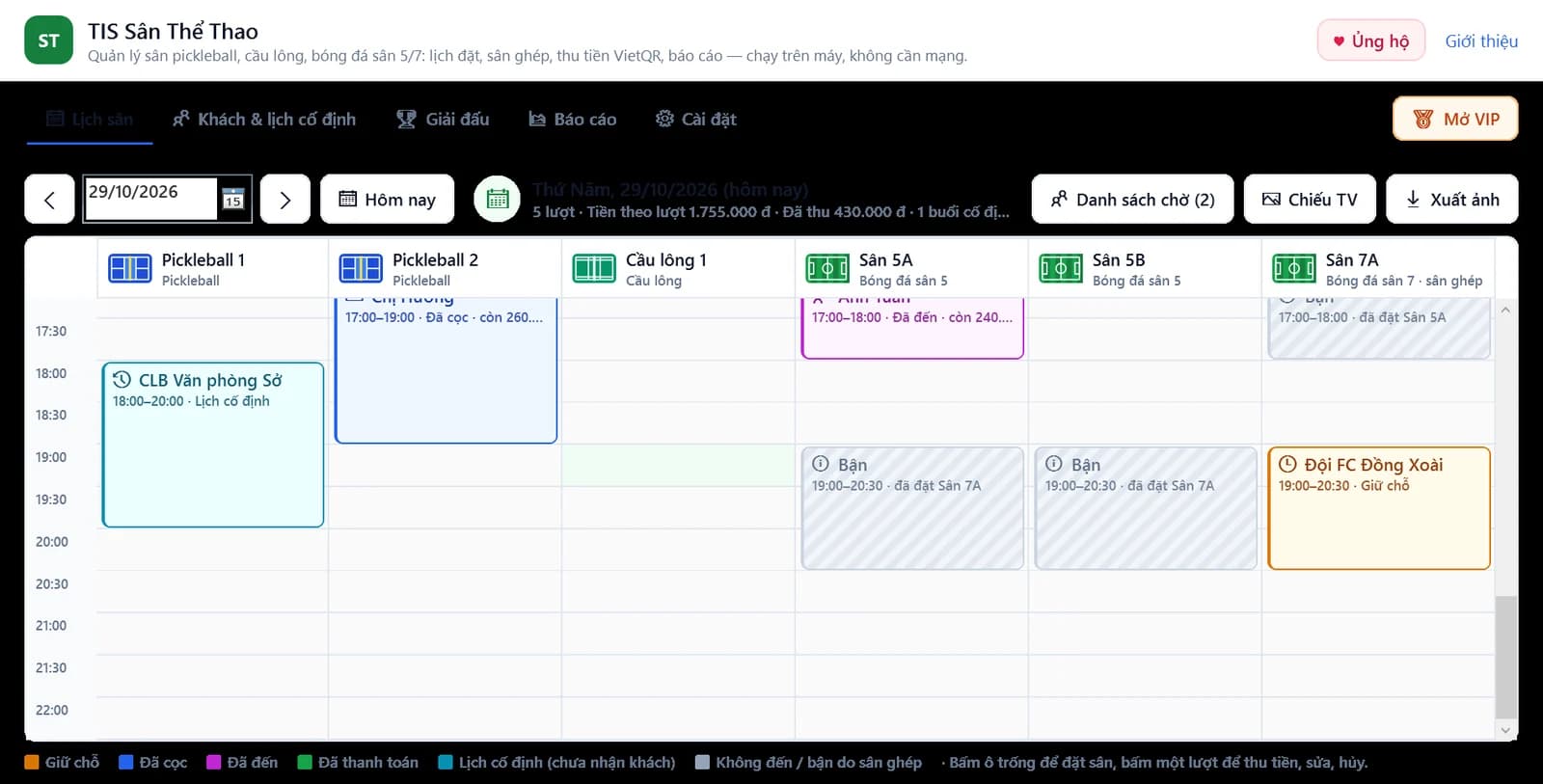Open the Giới thiệu link
Viewport: 1543px width, 784px height.
coord(1481,41)
